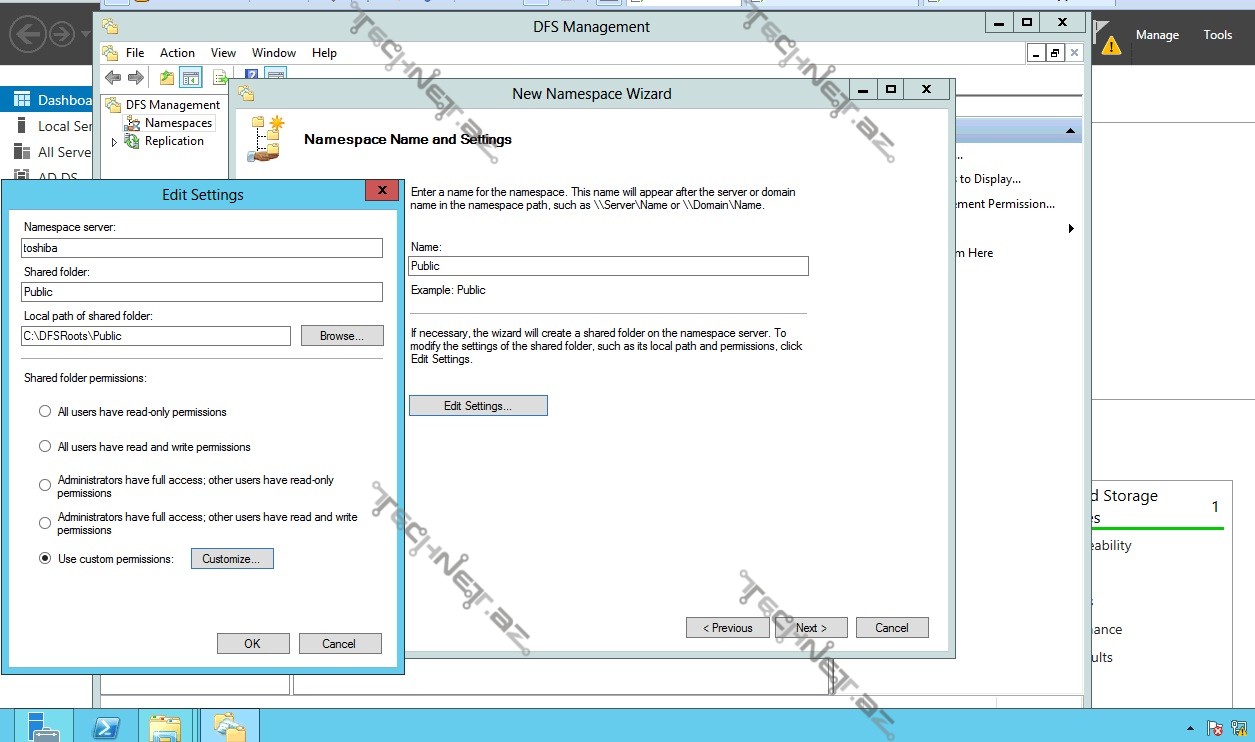
Task: Expand the Replication tree node
Action: click(114, 142)
